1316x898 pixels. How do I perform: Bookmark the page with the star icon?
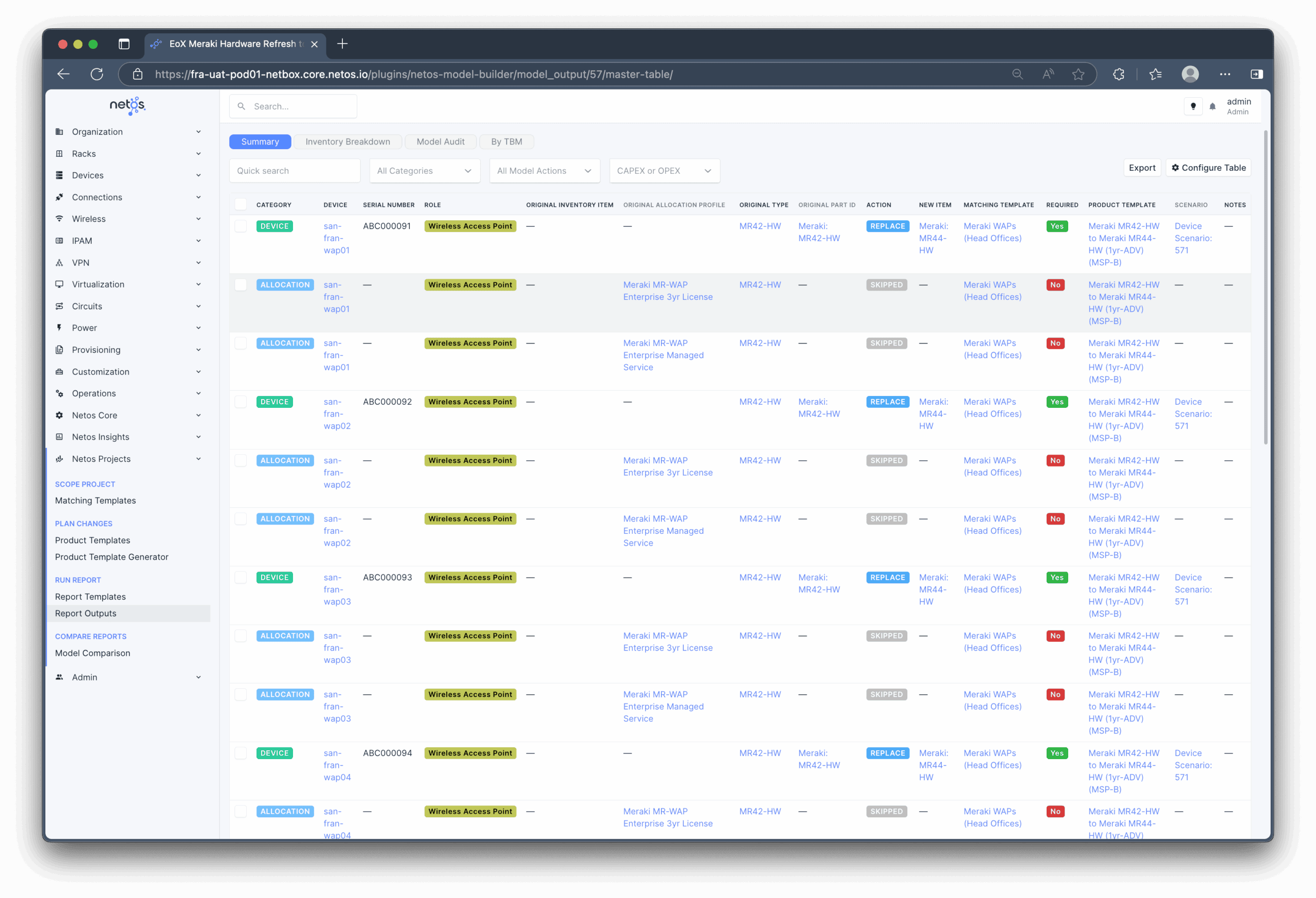pyautogui.click(x=1078, y=74)
